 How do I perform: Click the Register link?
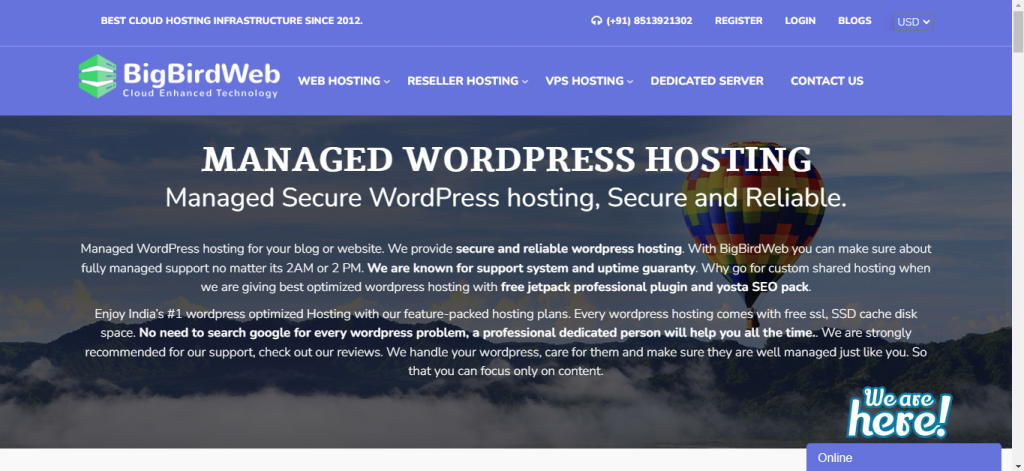[739, 21]
